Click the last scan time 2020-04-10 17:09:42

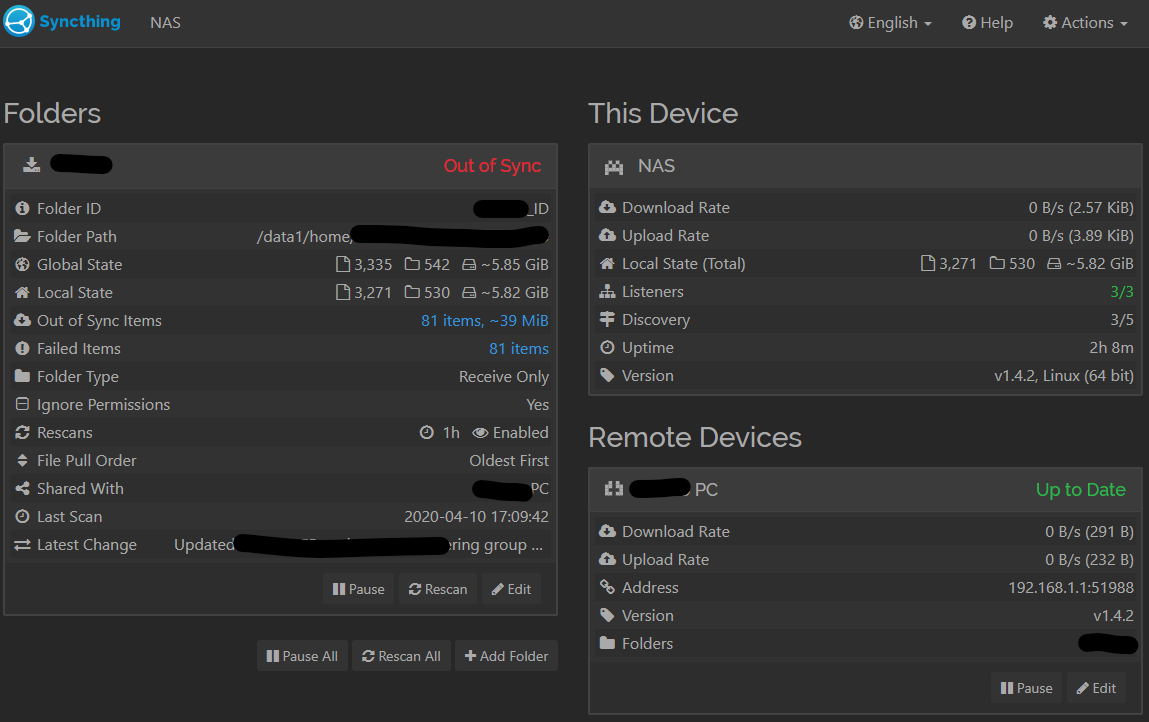476,517
